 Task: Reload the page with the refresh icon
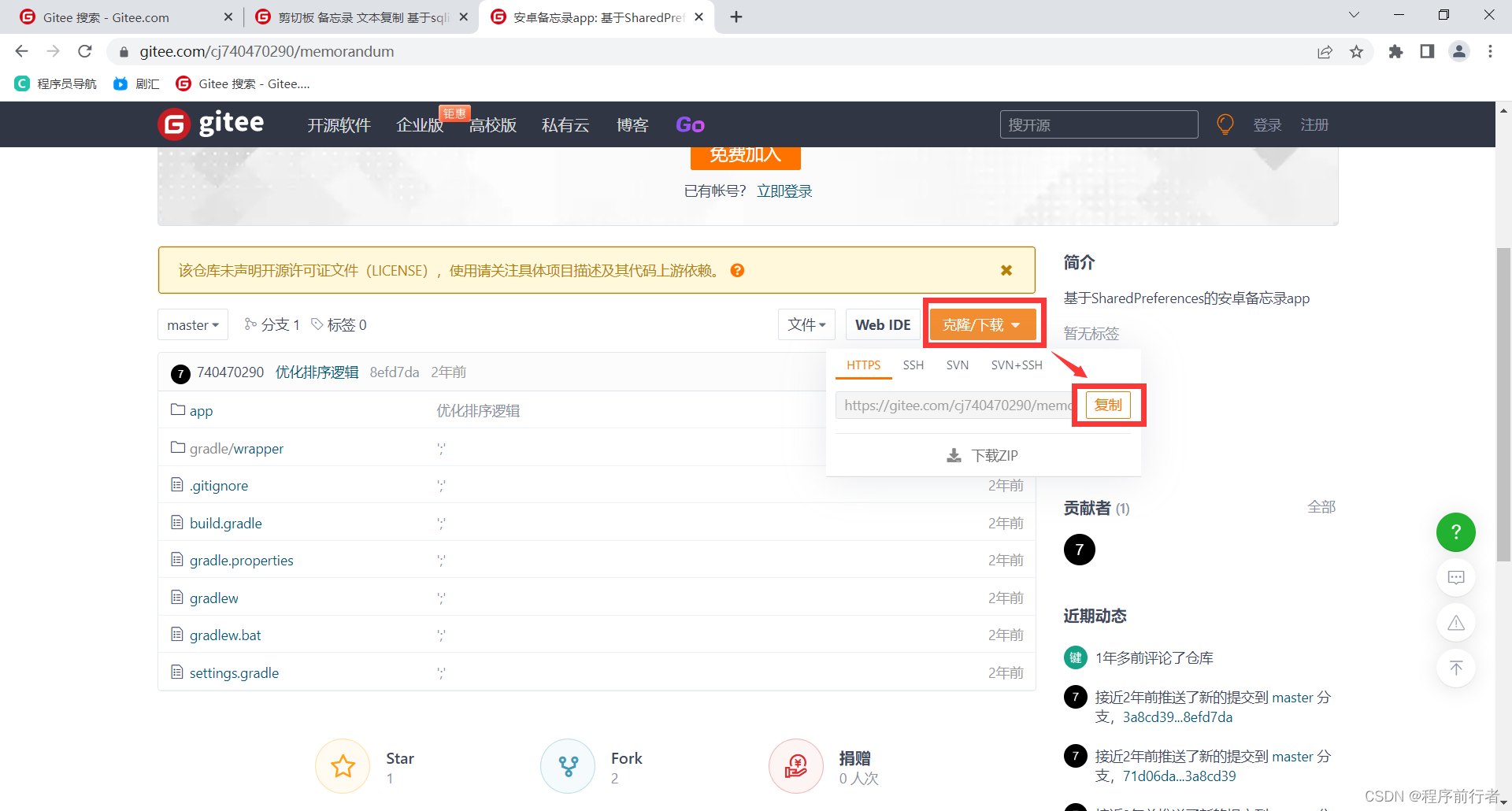point(85,51)
